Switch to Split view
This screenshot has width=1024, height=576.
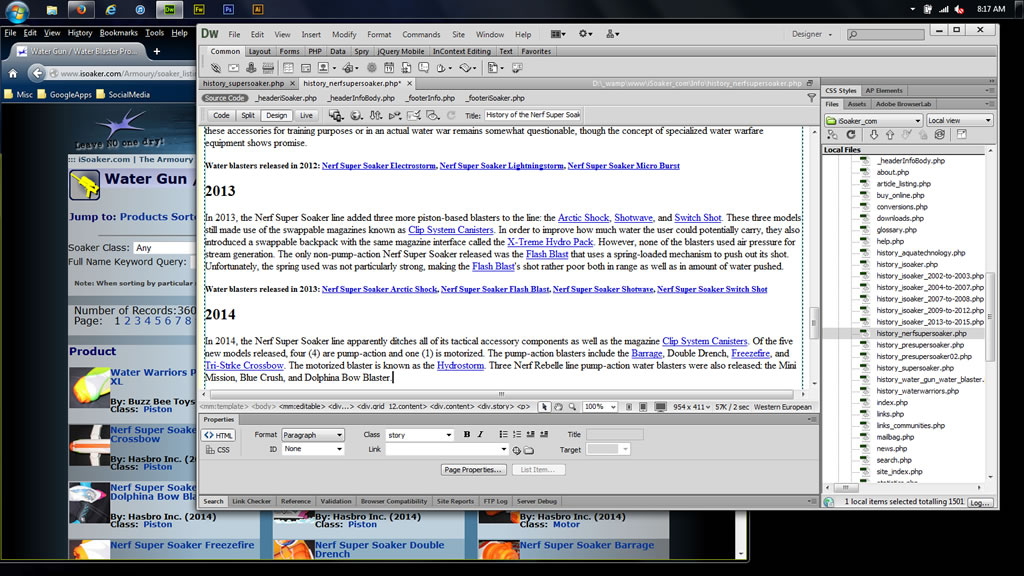pyautogui.click(x=248, y=116)
